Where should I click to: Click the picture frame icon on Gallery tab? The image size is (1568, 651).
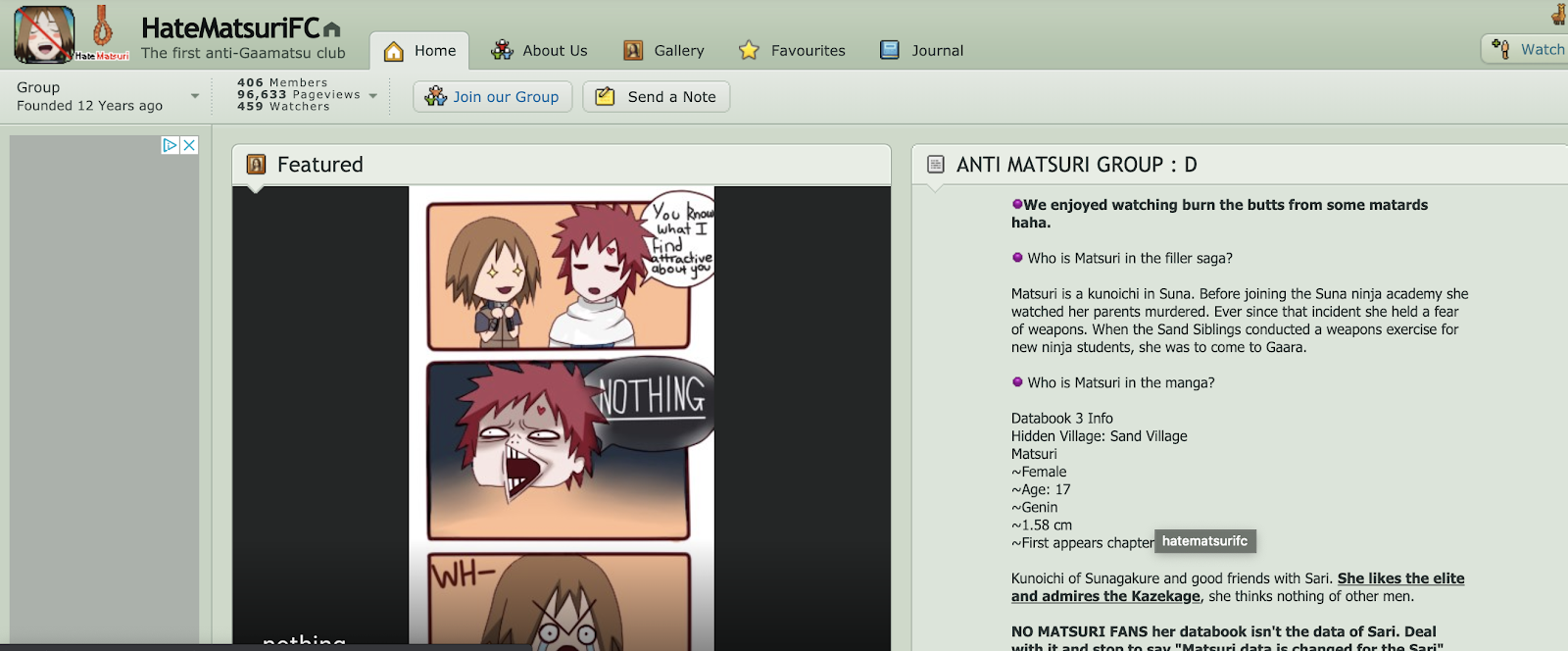[x=633, y=50]
